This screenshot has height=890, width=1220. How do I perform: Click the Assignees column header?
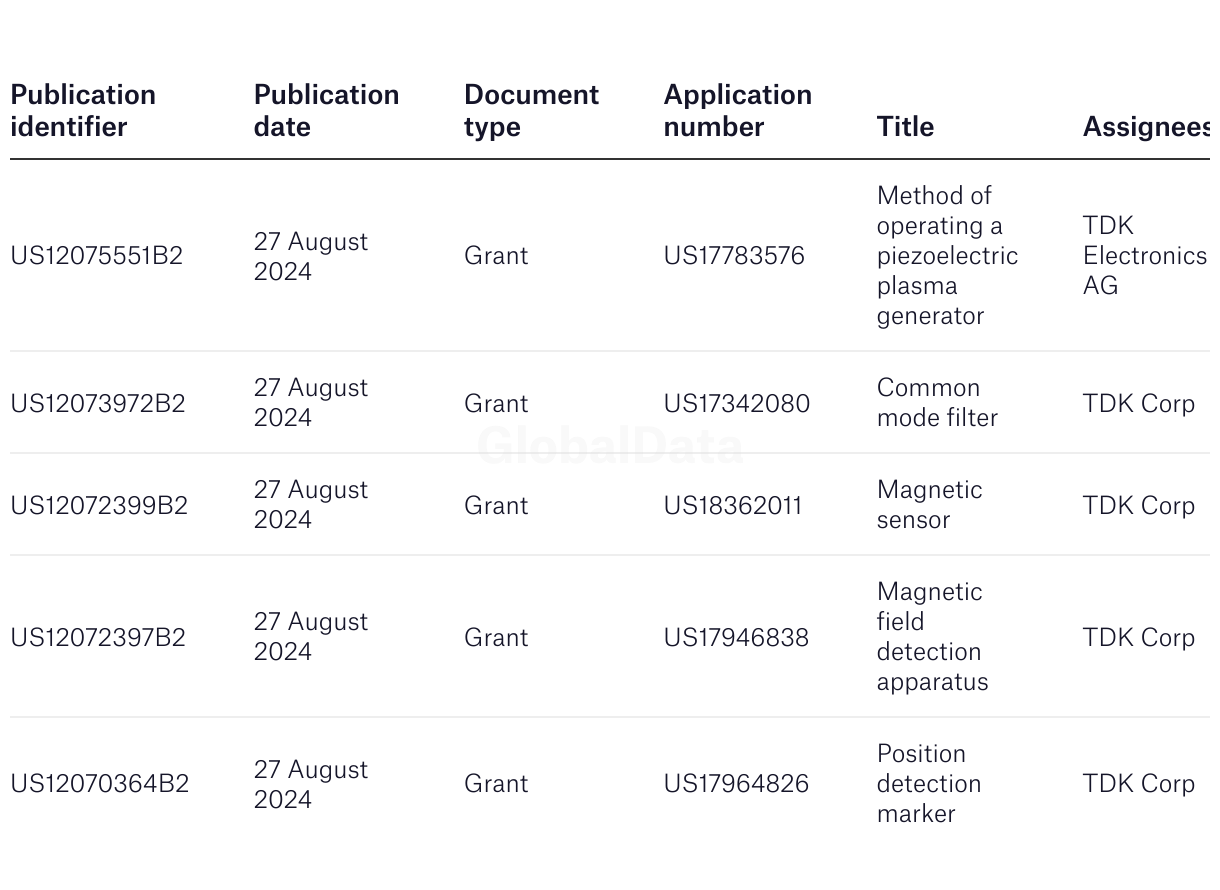point(1146,127)
